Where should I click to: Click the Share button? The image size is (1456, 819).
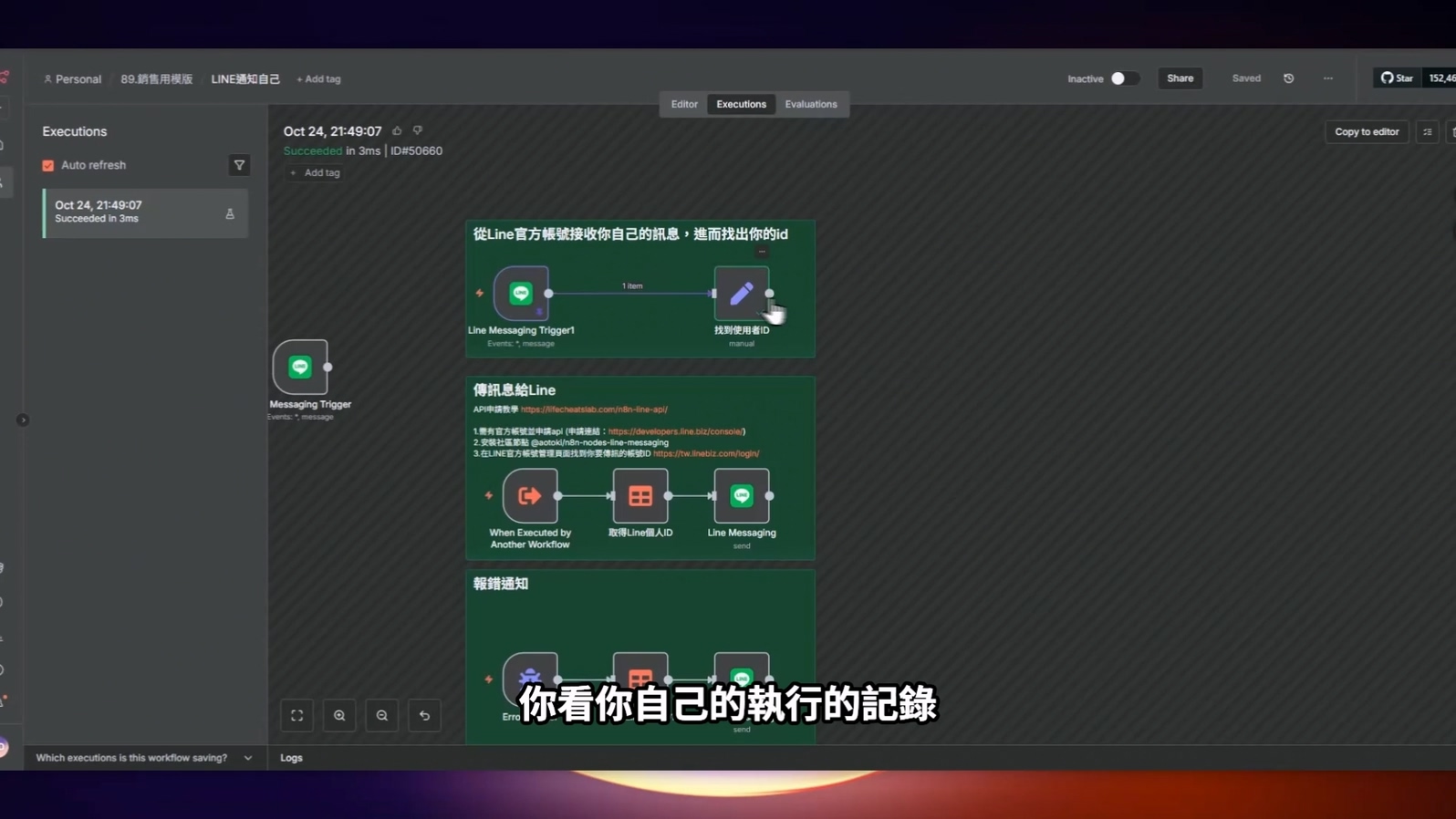(1180, 78)
